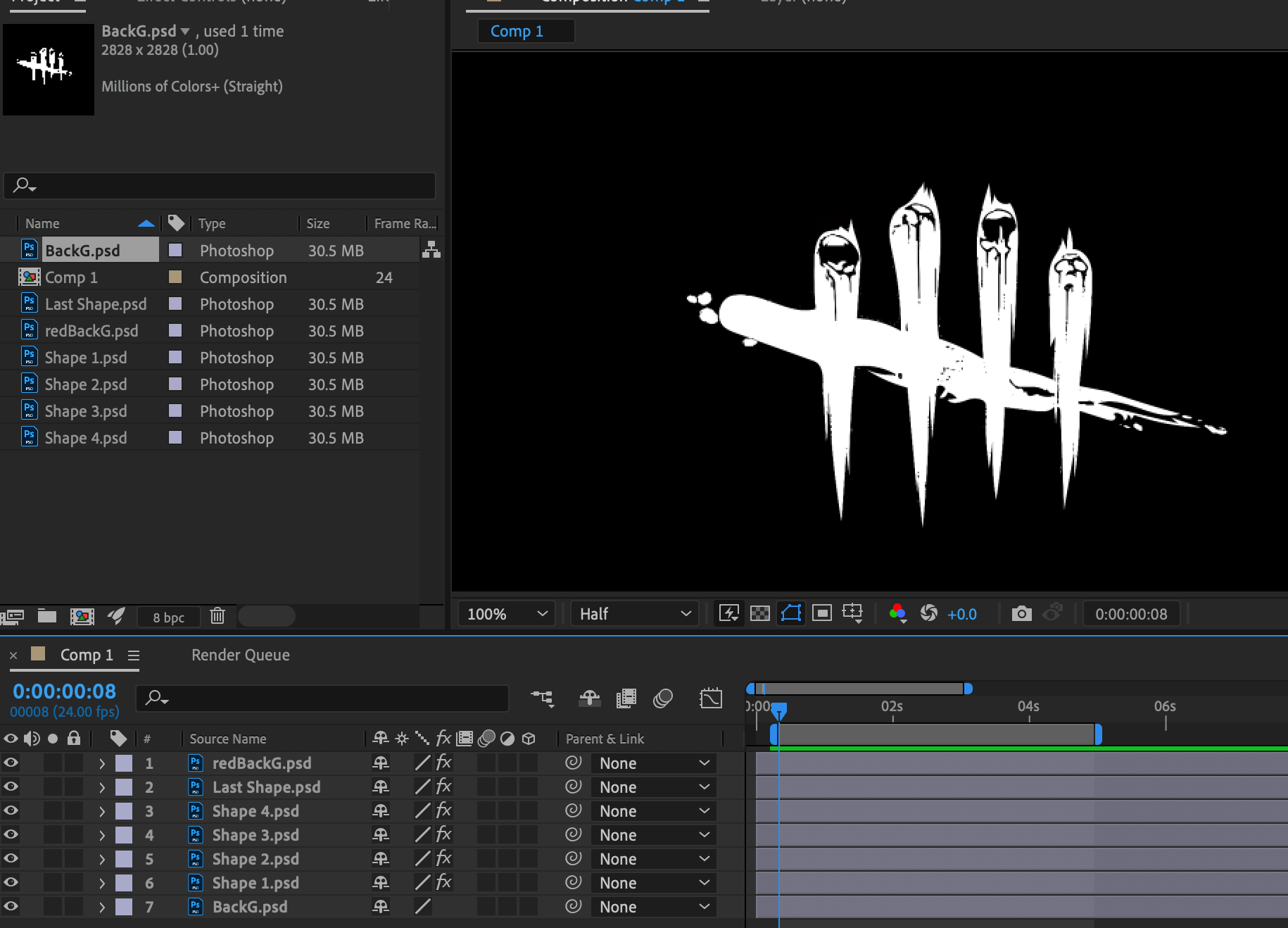Image resolution: width=1288 pixels, height=928 pixels.
Task: Click the work area end handle
Action: tap(1098, 734)
